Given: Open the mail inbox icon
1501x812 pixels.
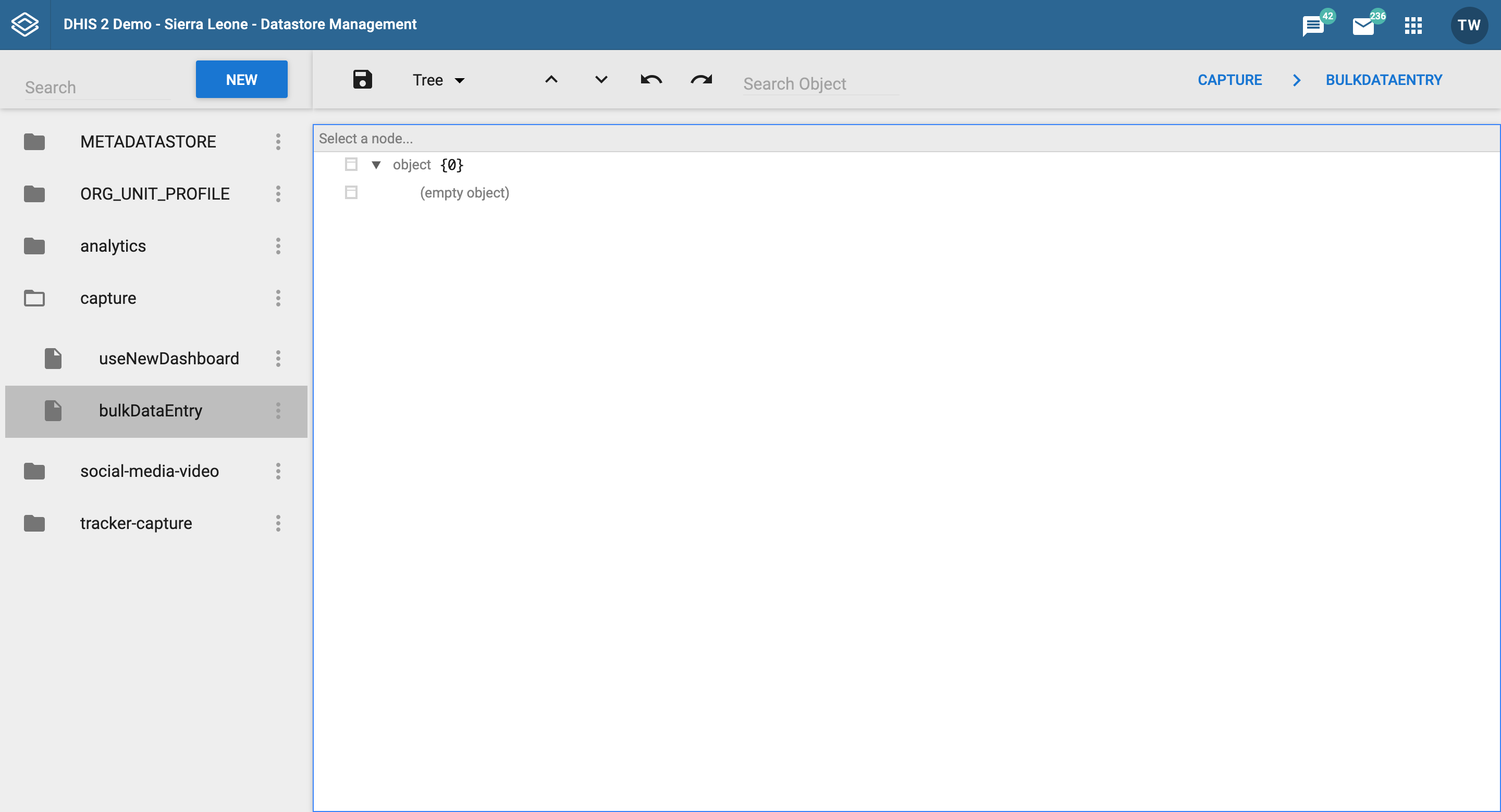Looking at the screenshot, I should click(1364, 24).
